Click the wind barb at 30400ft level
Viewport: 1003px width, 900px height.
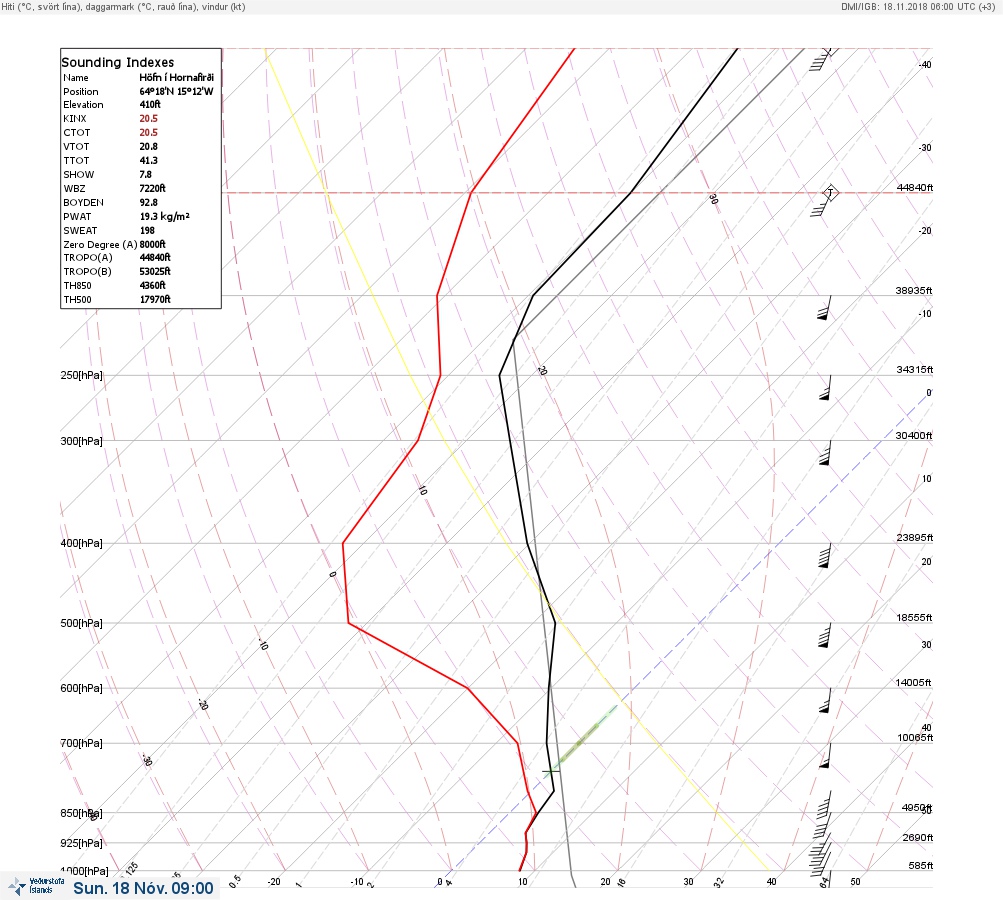825,453
